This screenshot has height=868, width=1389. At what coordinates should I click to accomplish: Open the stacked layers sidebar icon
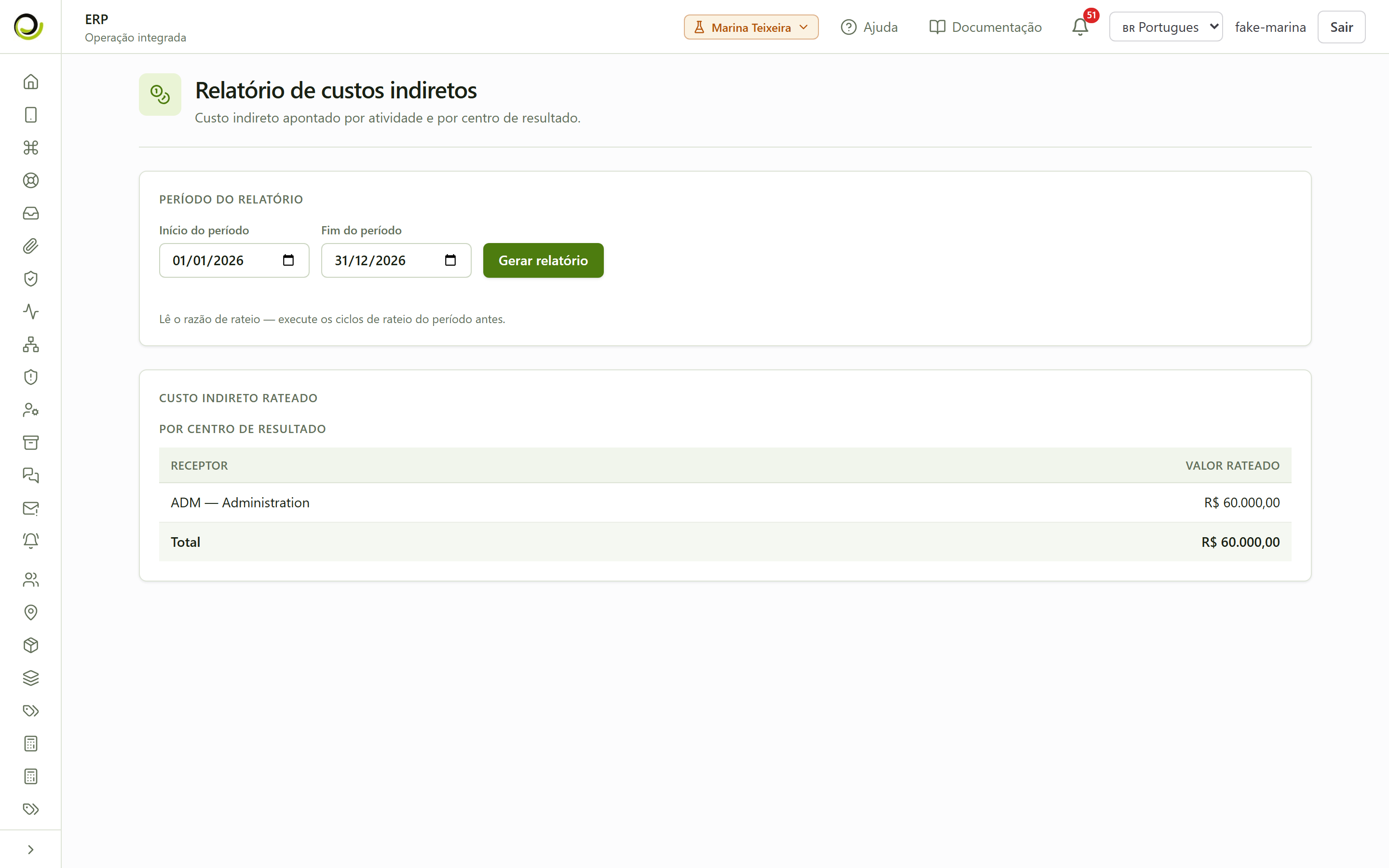coord(31,678)
